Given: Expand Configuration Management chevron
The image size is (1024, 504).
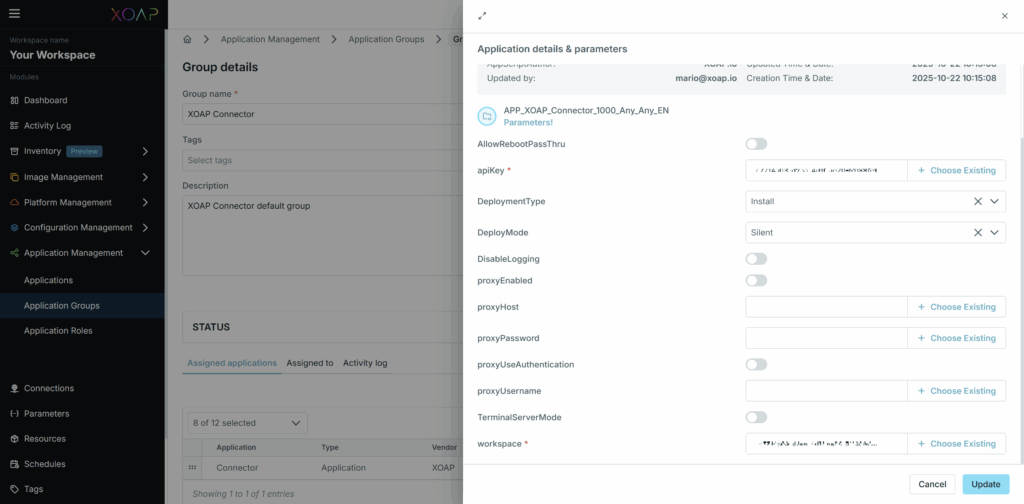Looking at the screenshot, I should point(145,228).
